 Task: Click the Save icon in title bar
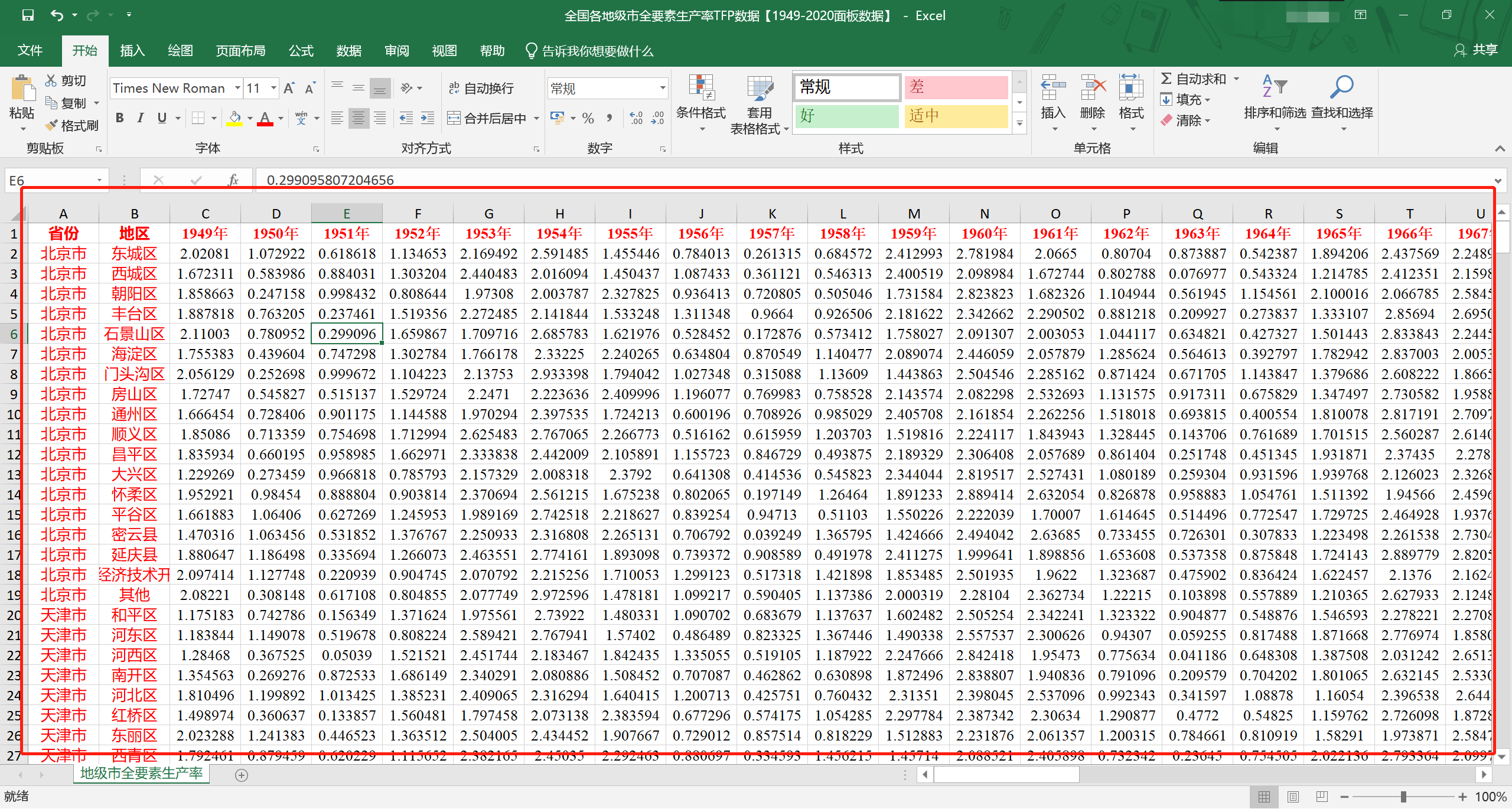(x=28, y=15)
